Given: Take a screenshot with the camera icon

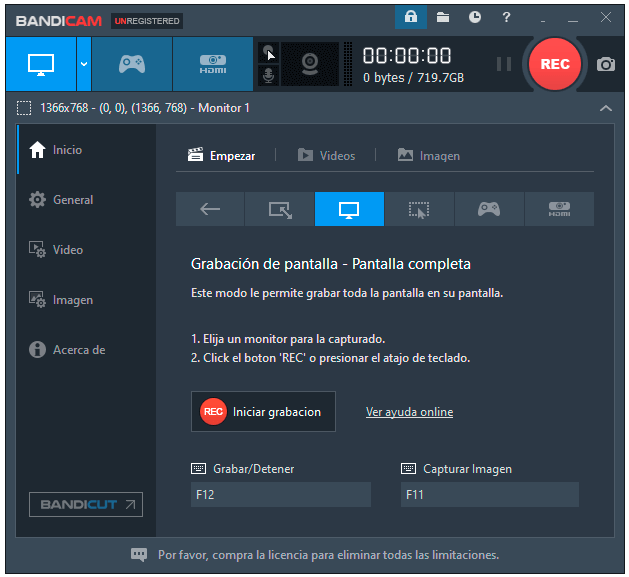Looking at the screenshot, I should (x=606, y=64).
